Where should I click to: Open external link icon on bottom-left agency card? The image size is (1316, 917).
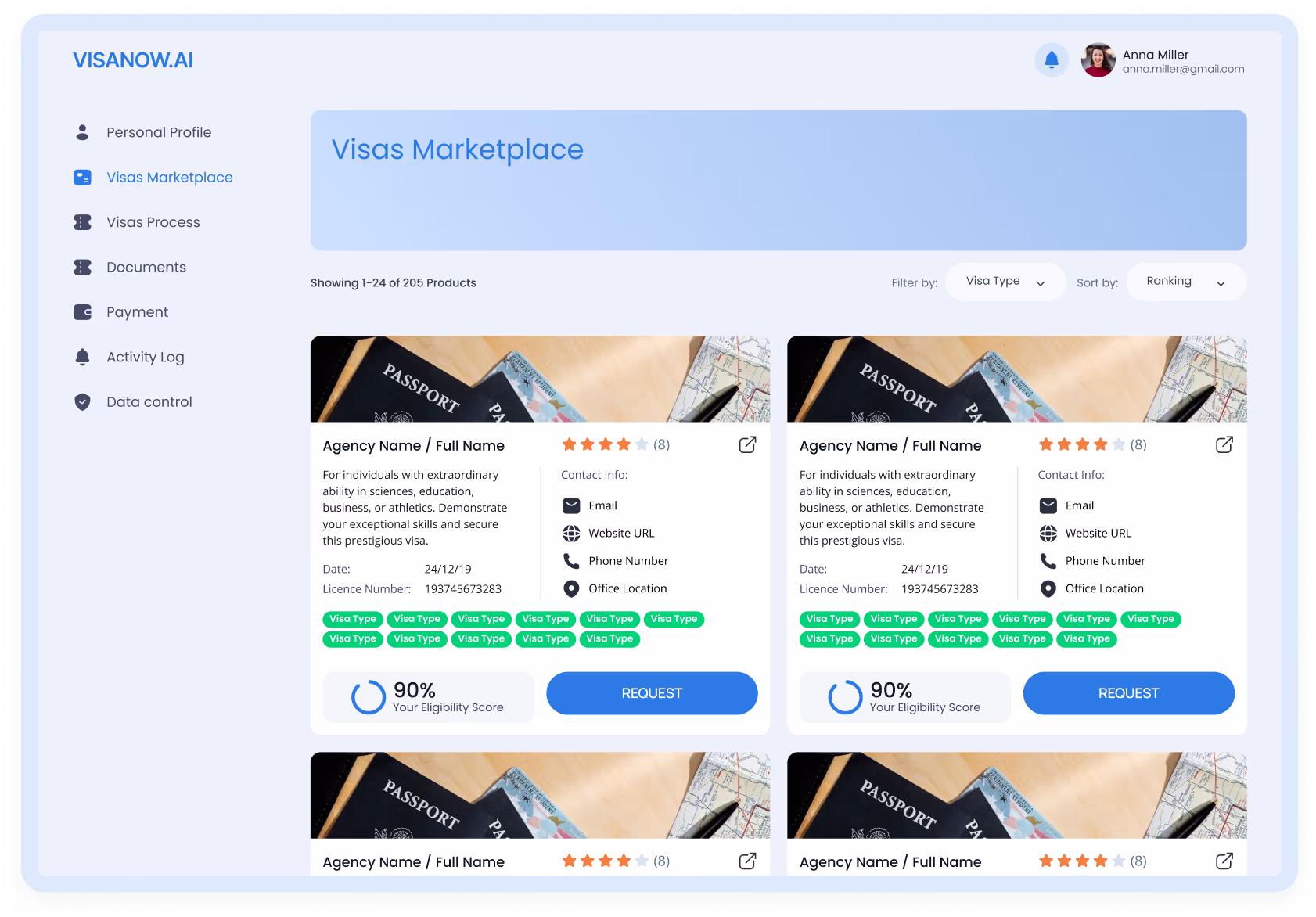[x=747, y=861]
